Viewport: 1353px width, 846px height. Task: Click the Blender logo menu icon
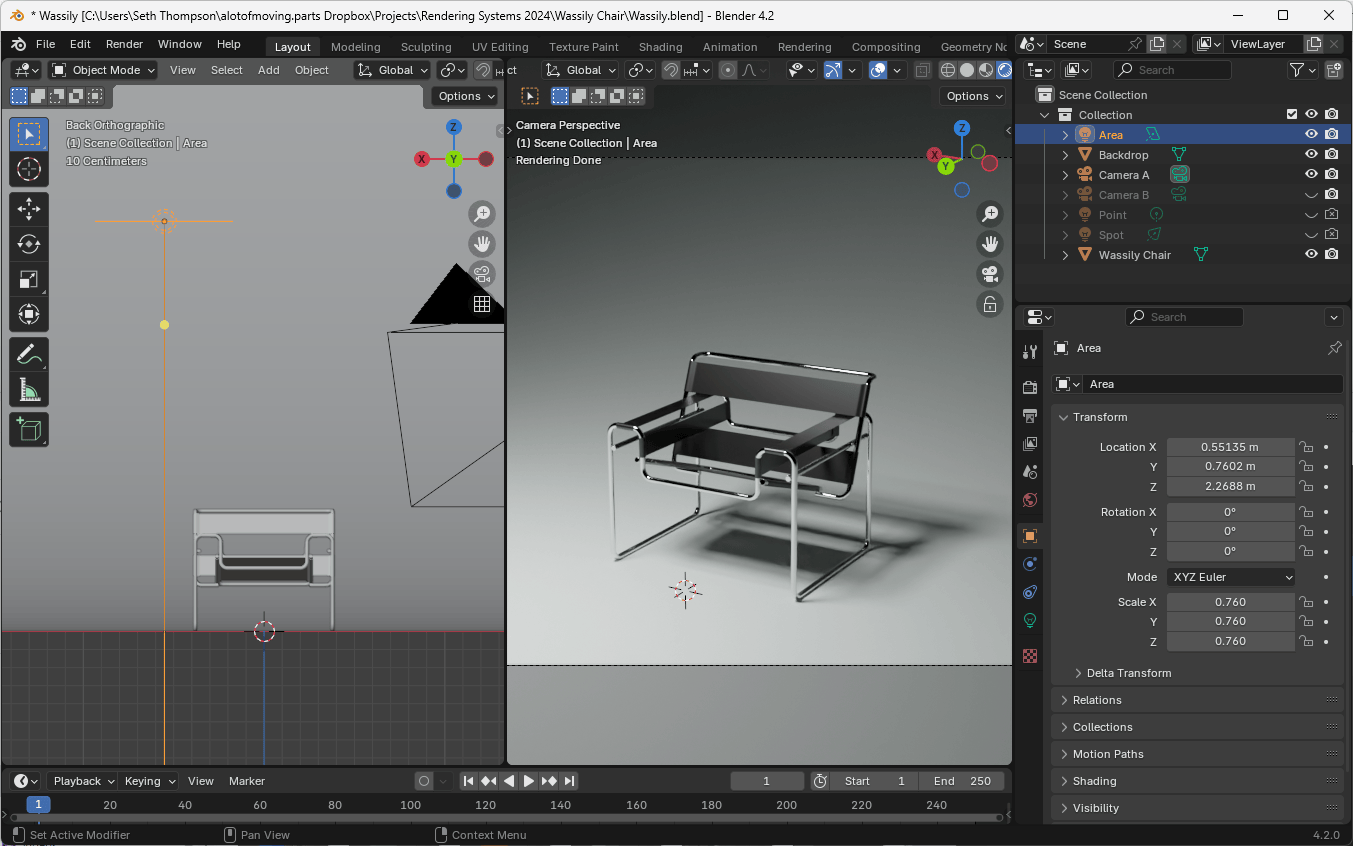pyautogui.click(x=18, y=44)
